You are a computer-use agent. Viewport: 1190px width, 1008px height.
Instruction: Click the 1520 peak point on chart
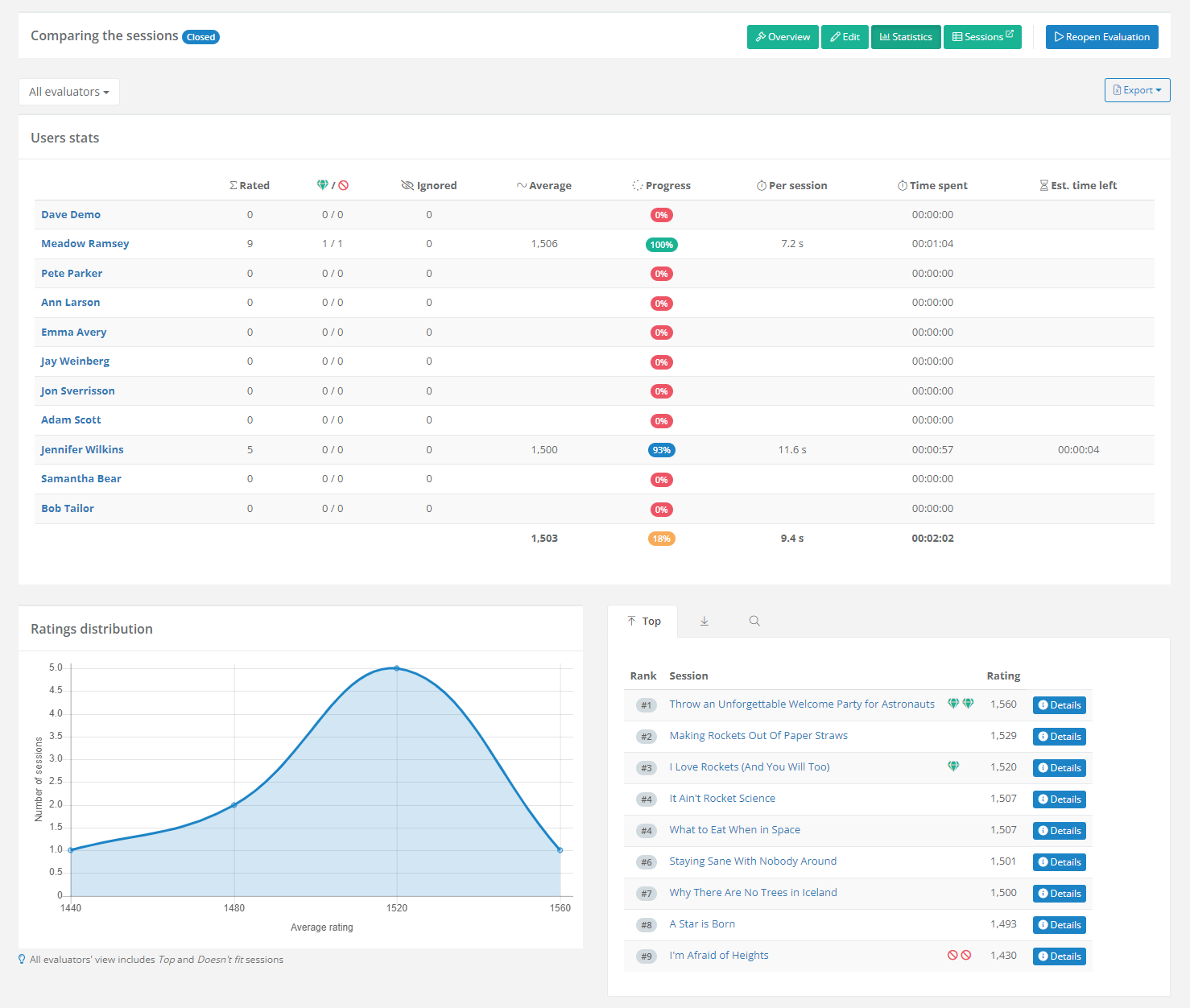click(396, 668)
